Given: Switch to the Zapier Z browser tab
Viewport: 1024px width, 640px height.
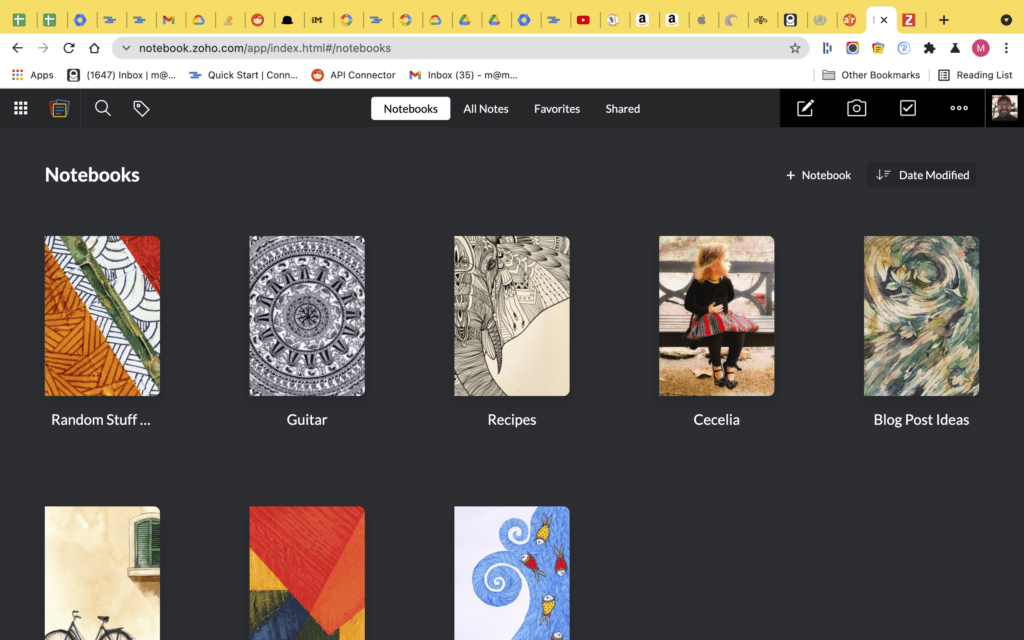Looking at the screenshot, I should pos(908,20).
